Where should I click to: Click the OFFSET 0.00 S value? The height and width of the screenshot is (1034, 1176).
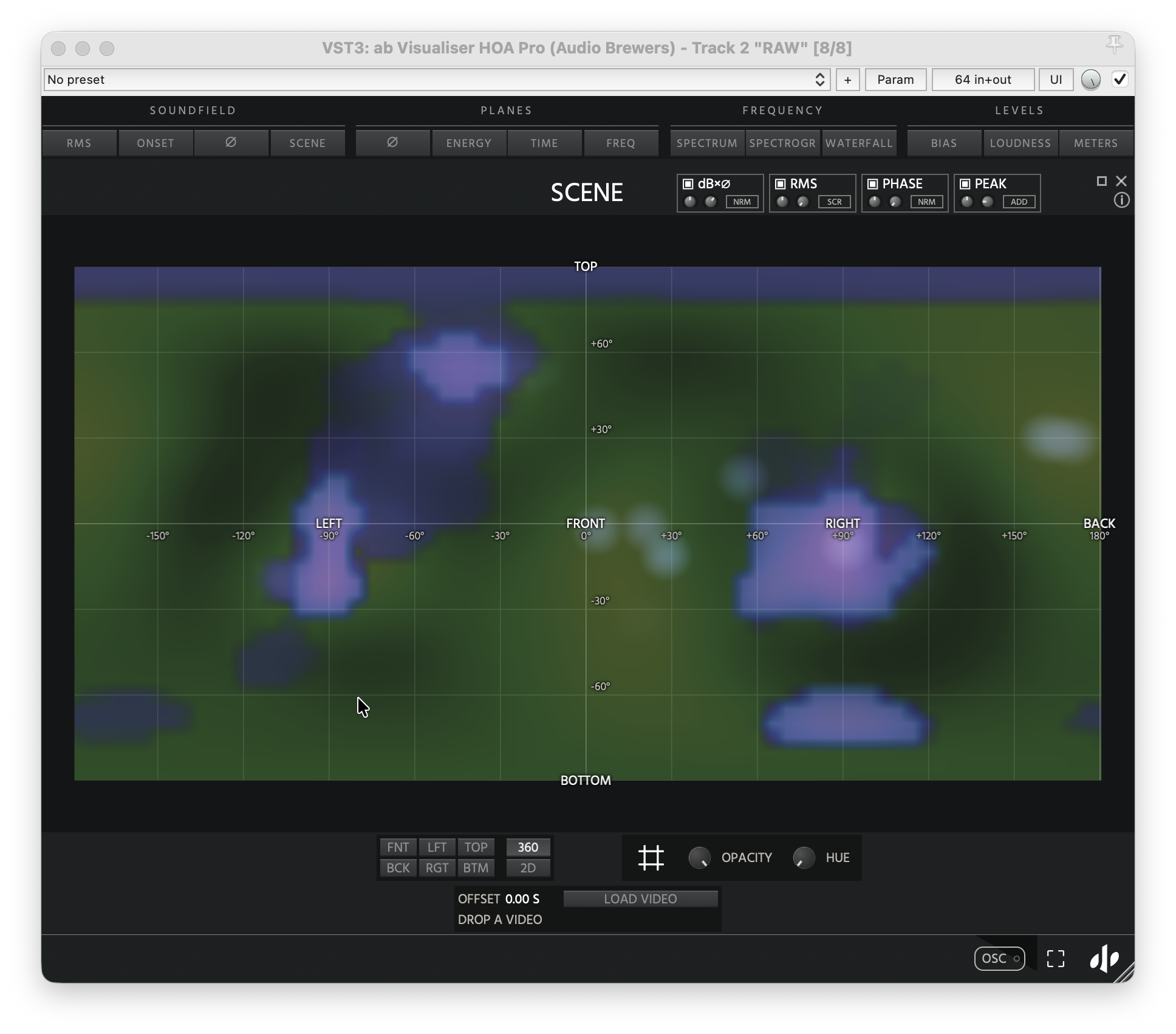click(x=522, y=899)
